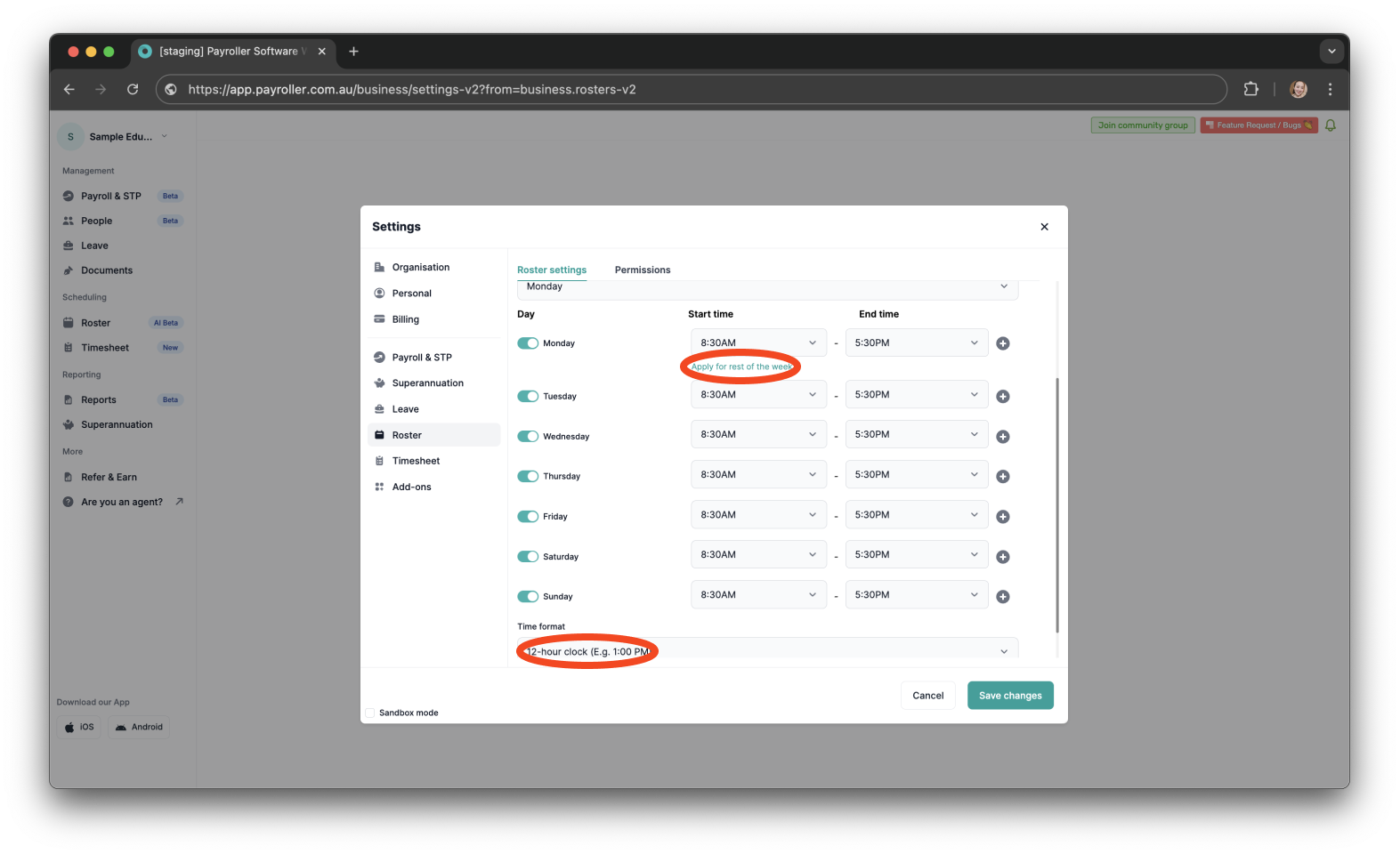Go back using browser back arrow
Screen dimensions: 1400x854
(69, 89)
